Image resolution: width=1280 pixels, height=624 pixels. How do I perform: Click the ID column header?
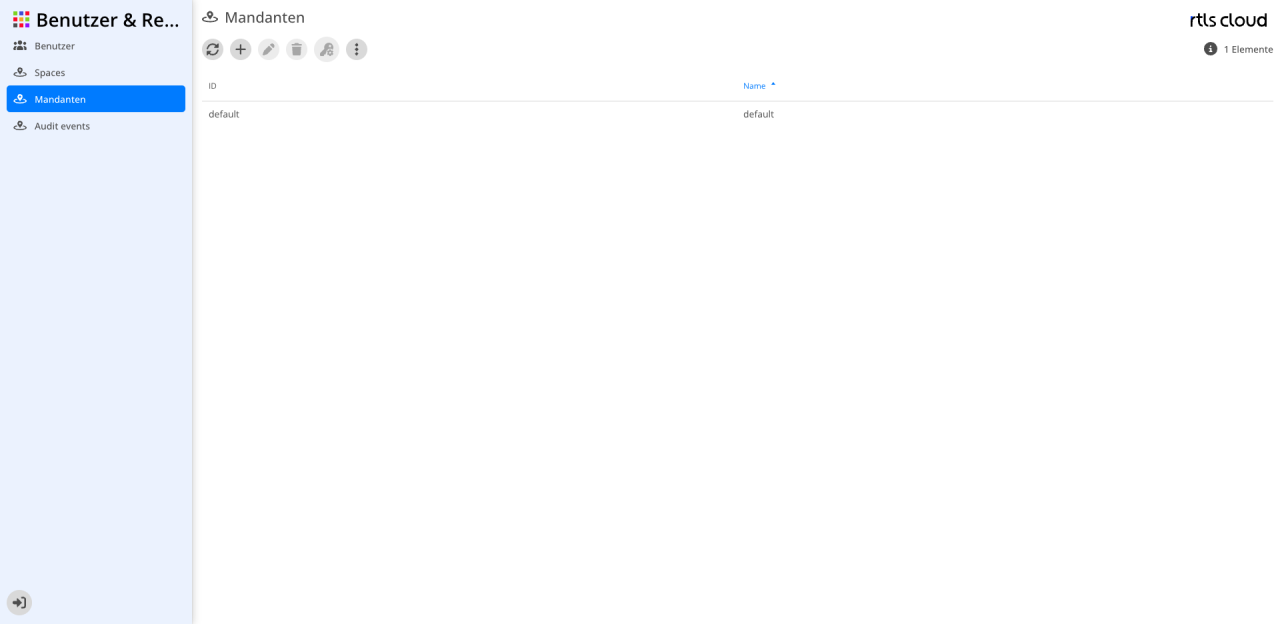pos(212,86)
